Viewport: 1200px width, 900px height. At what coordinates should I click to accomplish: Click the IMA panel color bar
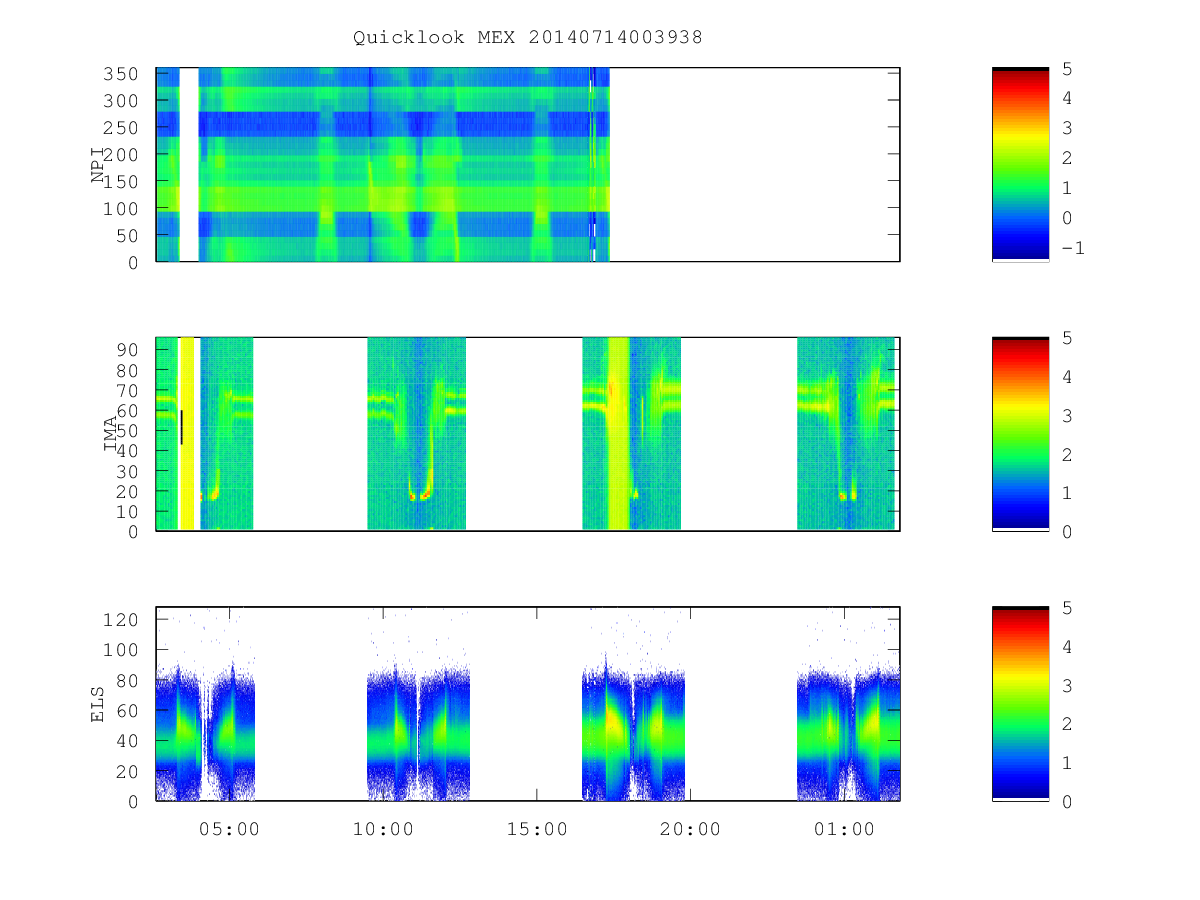1020,434
